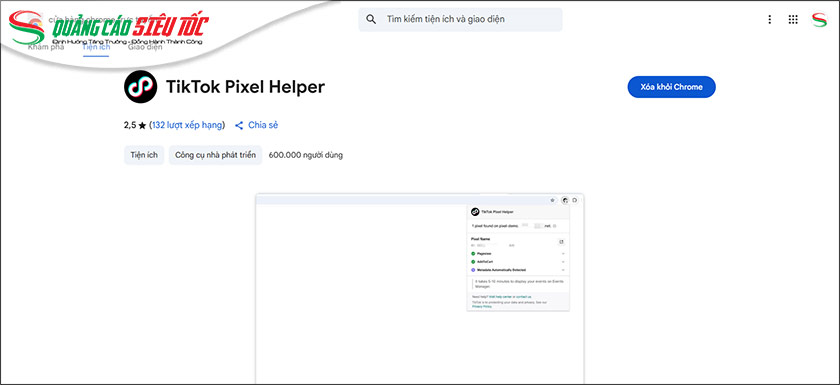Focus the "Tìm kiếm tiện ích và giao diện" search field
Image resolution: width=840 pixels, height=385 pixels.
(460, 19)
